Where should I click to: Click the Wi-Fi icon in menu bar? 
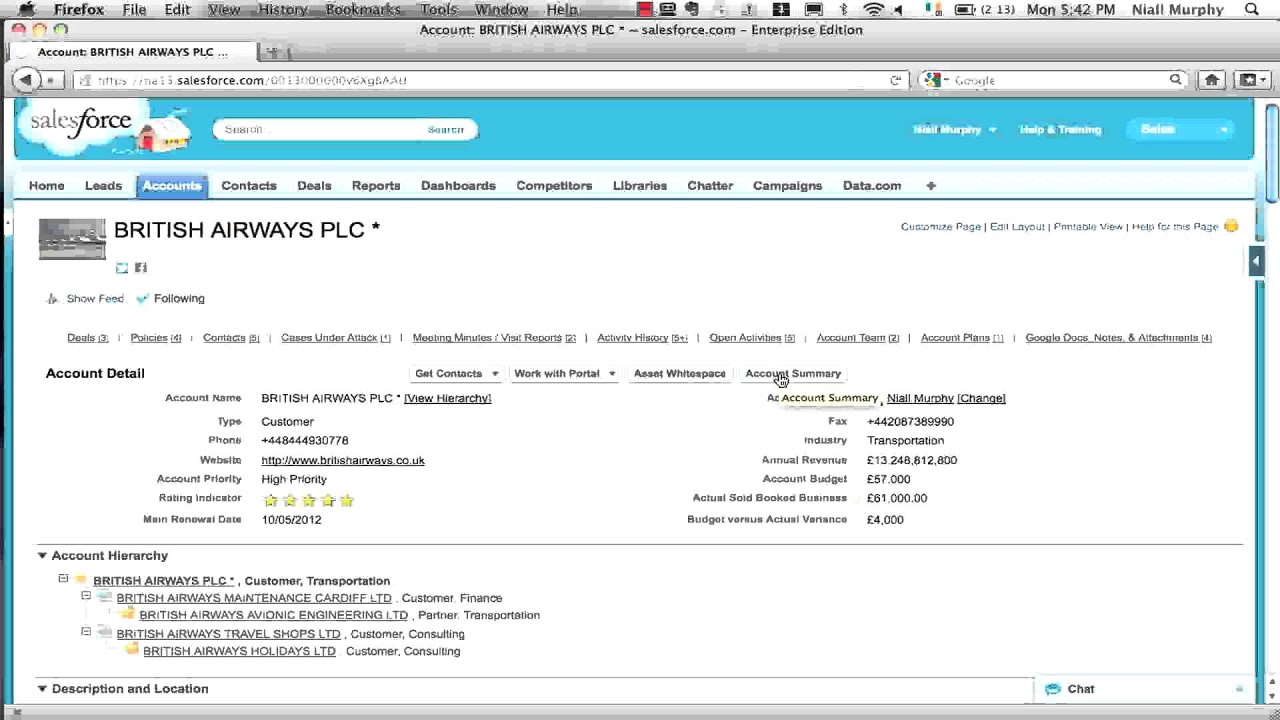[x=873, y=10]
